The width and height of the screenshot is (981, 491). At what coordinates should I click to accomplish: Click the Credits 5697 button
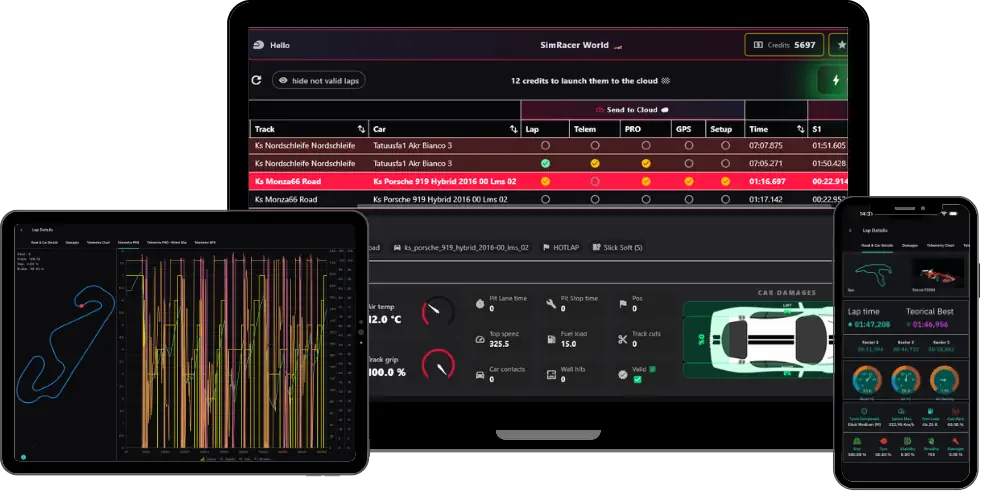pos(783,45)
